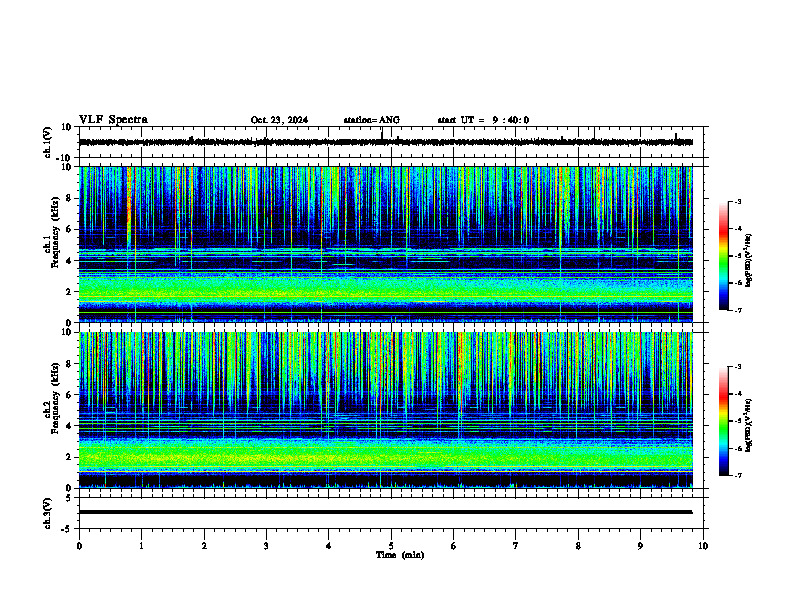Click the 'start UT = 9:40:0' label

point(483,120)
